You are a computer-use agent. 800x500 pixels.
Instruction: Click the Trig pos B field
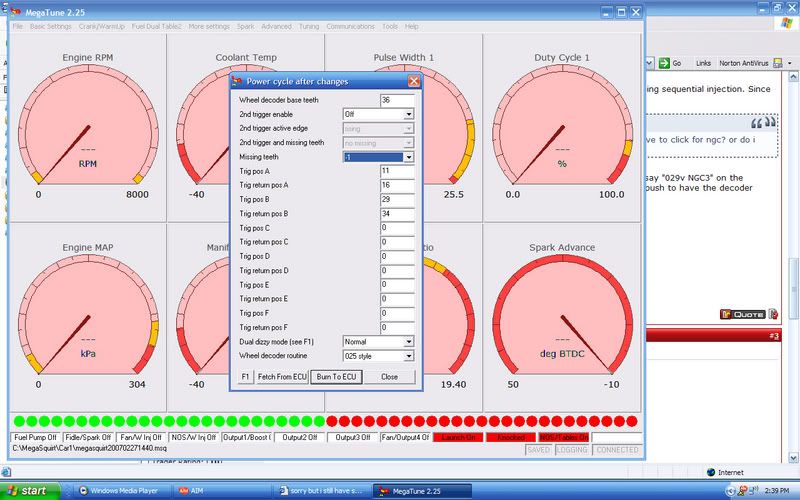pyautogui.click(x=397, y=199)
